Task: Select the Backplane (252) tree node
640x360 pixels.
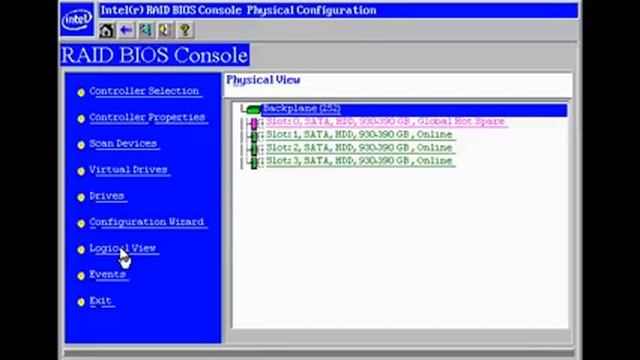Action: point(414,109)
